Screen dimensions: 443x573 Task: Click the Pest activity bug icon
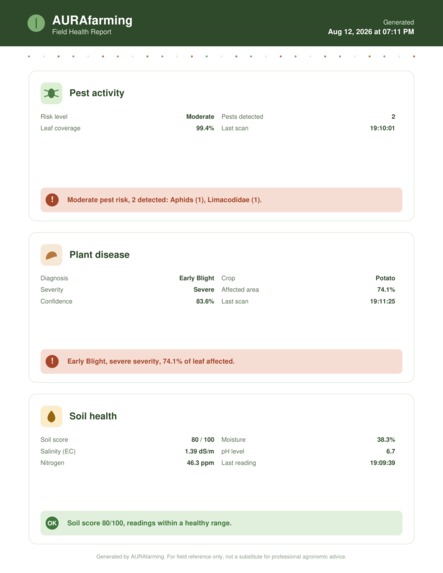51,93
